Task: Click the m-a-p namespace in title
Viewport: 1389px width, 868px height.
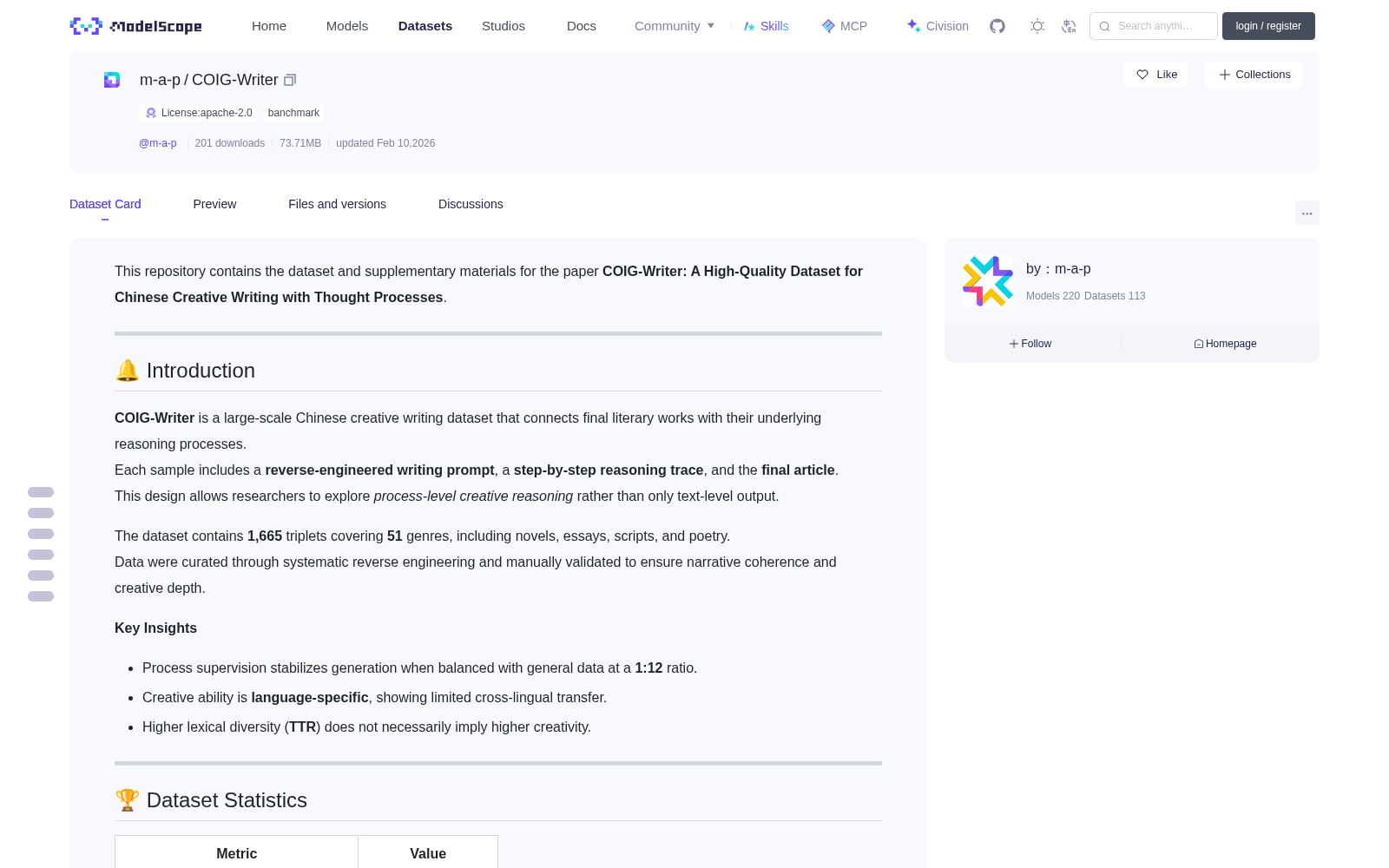Action: tap(160, 80)
